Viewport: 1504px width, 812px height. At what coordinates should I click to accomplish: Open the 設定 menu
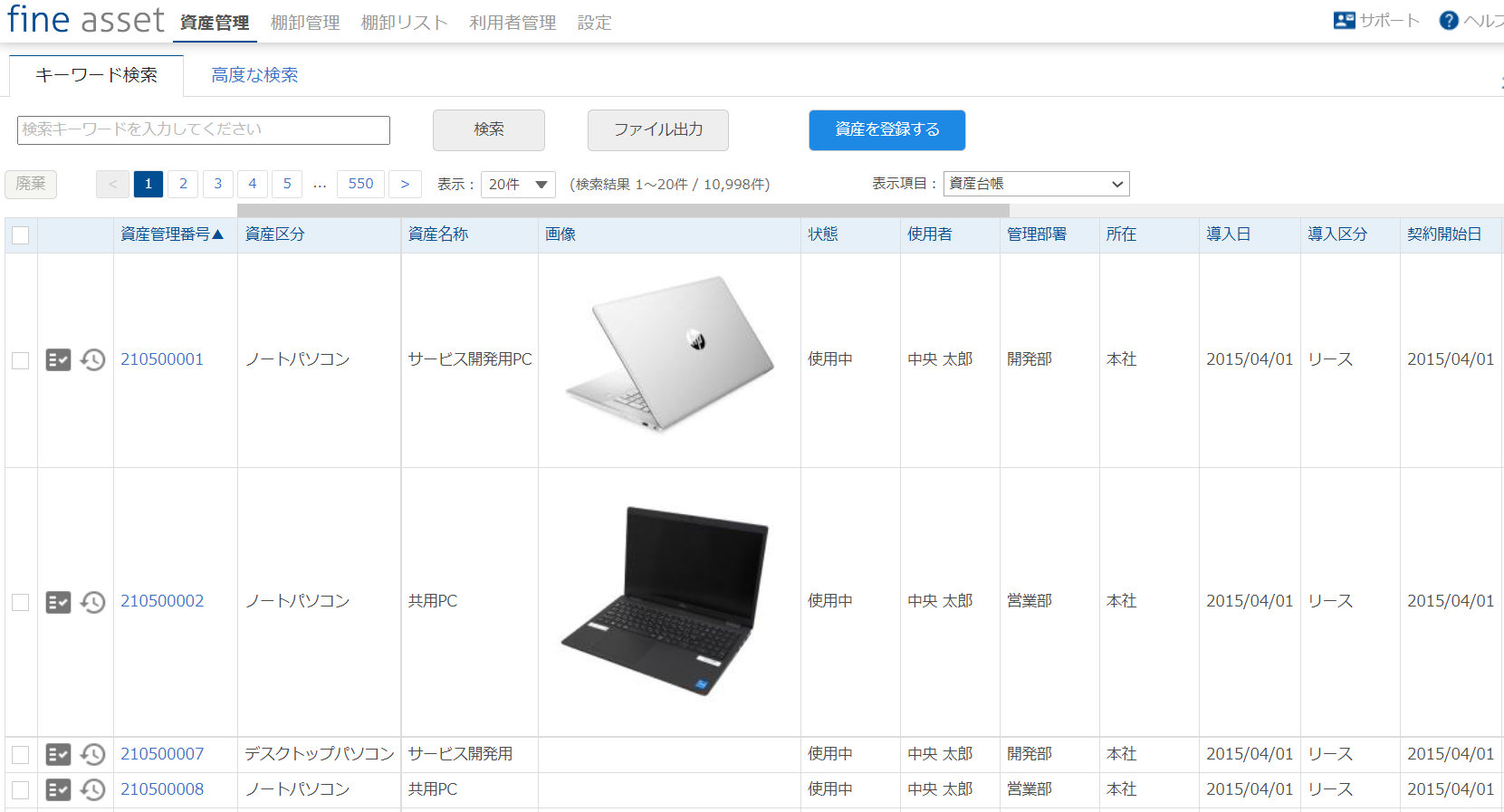point(595,23)
